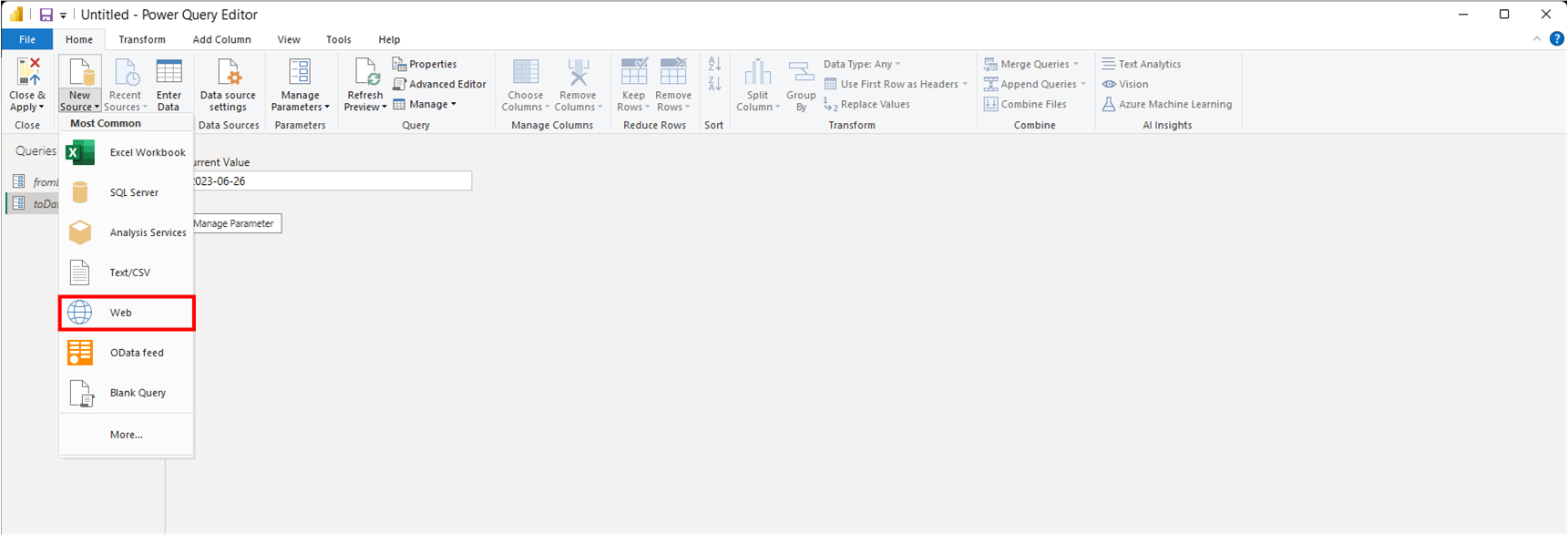Viewport: 1568px width, 535px height.
Task: Open the File tab
Action: 27,39
